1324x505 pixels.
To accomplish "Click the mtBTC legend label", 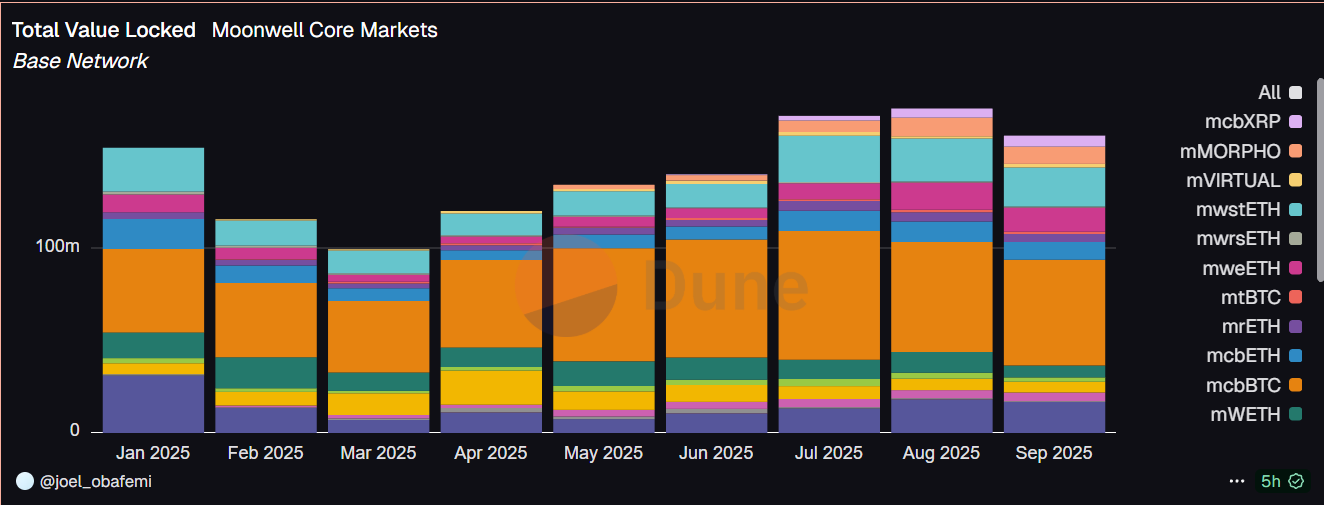I will [1250, 297].
